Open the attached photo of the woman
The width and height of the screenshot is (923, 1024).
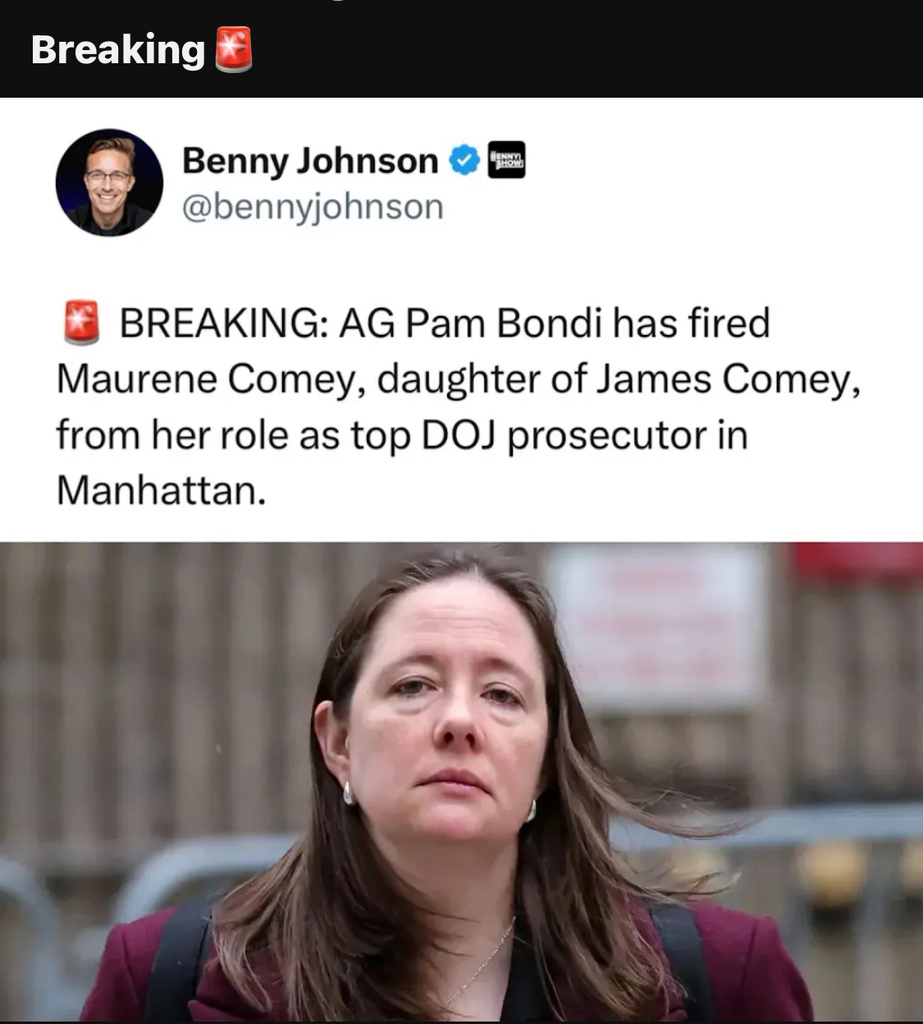tap(461, 782)
